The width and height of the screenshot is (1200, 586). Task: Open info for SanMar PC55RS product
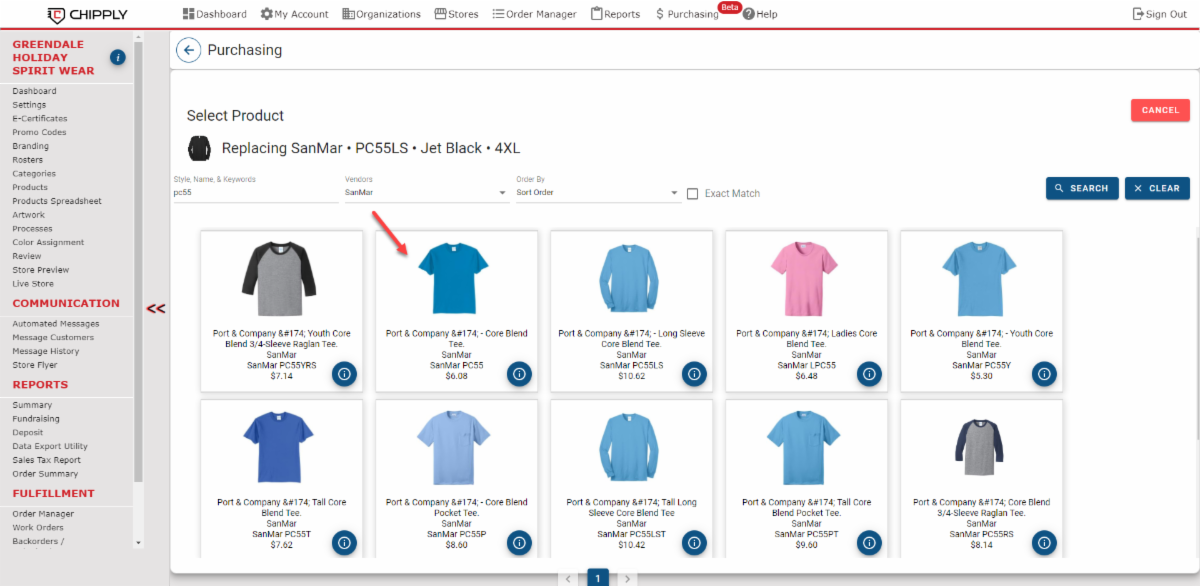tap(1045, 543)
